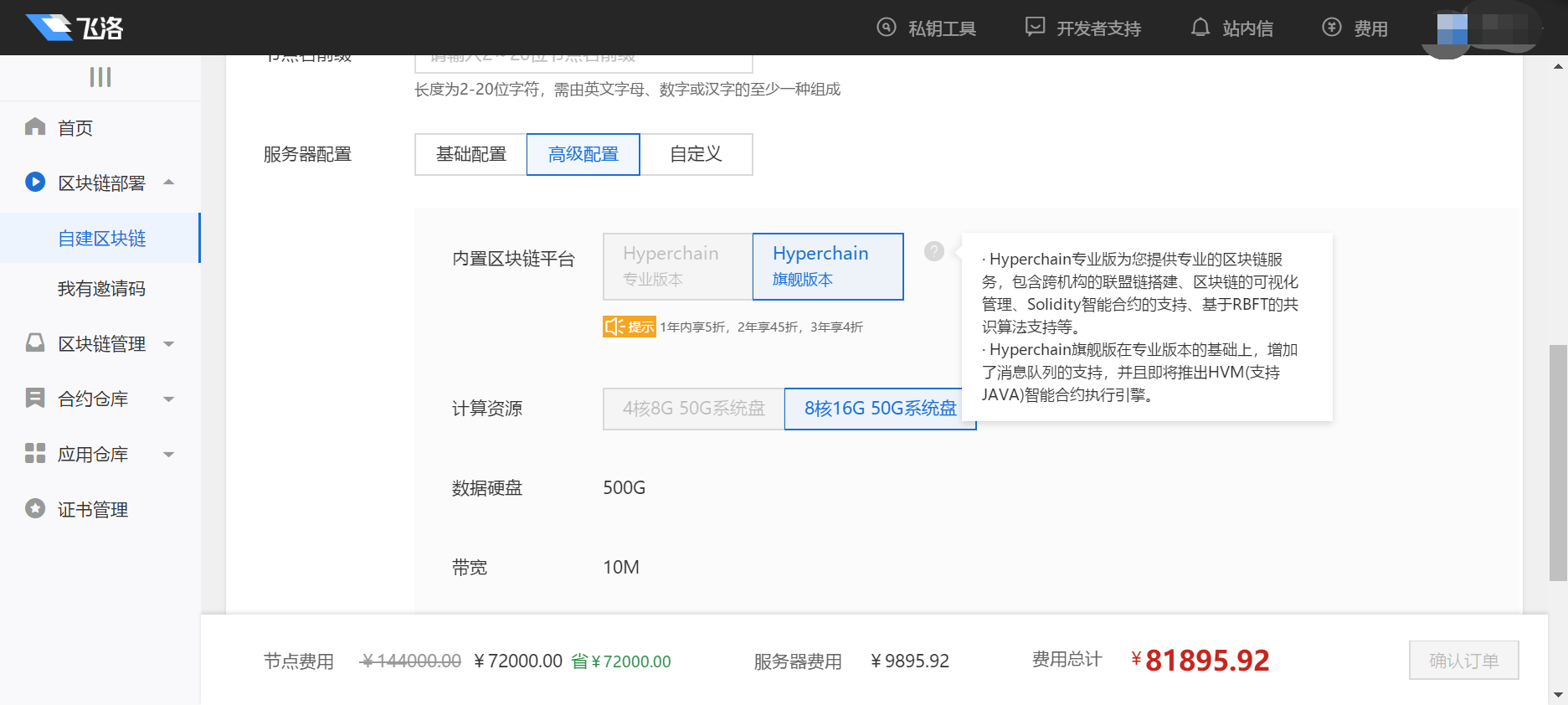Click the 应用仓库 grid icon

(35, 453)
